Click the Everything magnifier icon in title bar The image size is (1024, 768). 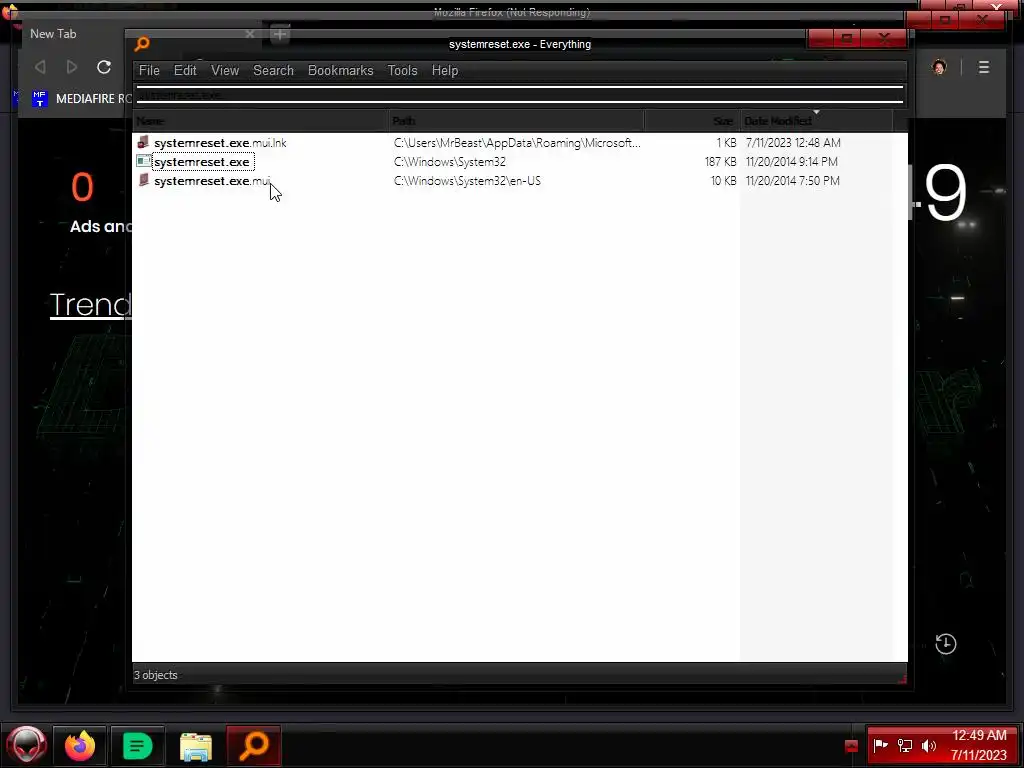click(x=142, y=44)
